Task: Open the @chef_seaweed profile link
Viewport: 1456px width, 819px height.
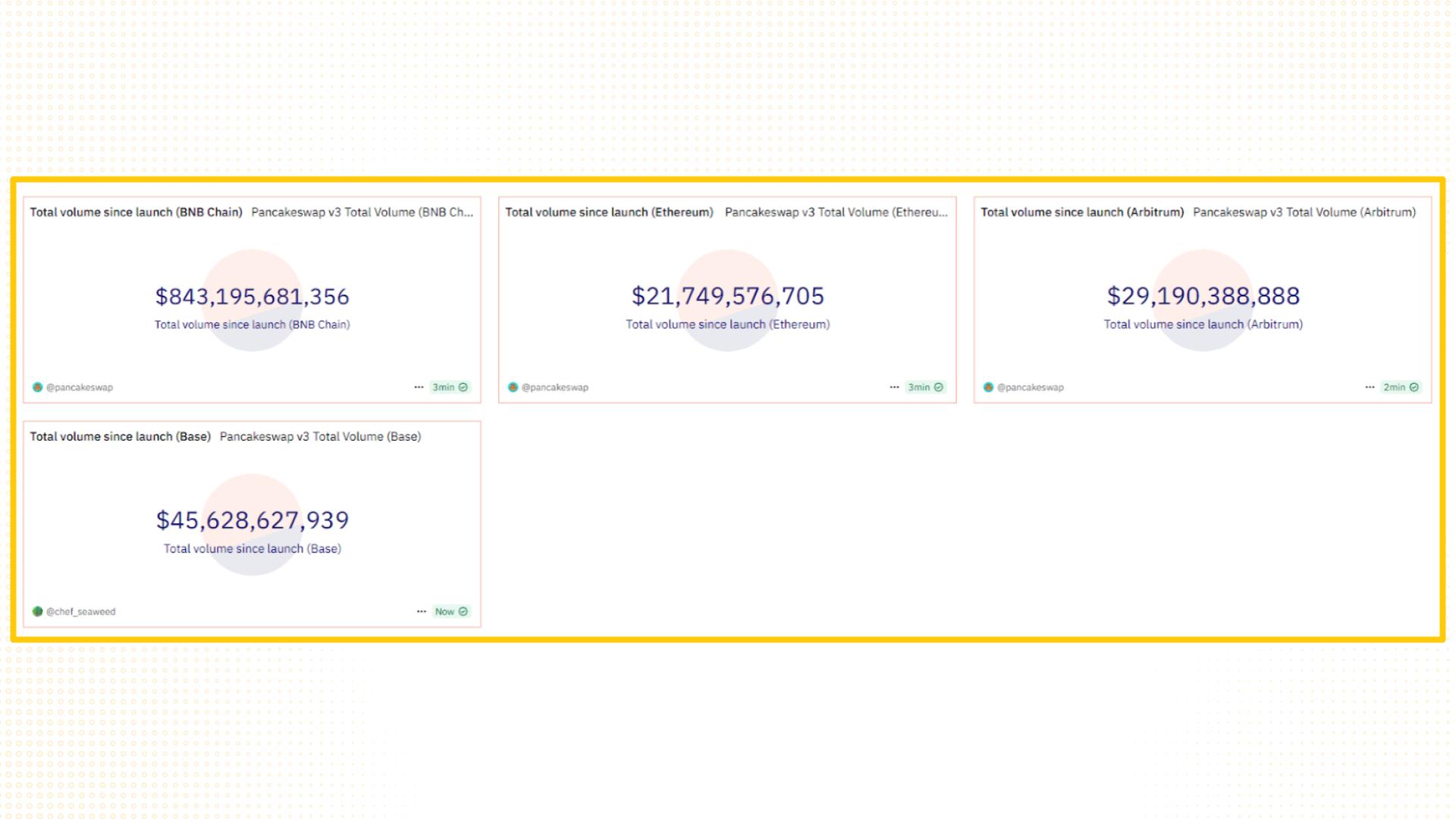Action: pos(81,612)
